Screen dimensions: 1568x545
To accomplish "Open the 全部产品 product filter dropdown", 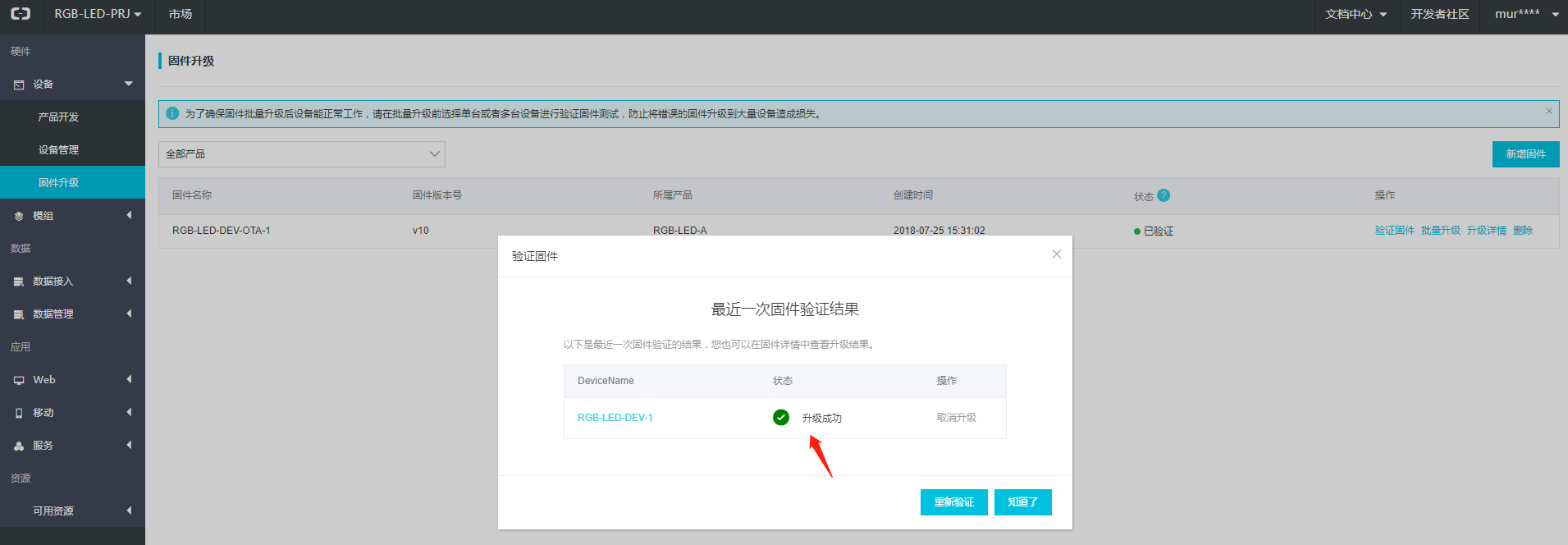I will coord(301,154).
